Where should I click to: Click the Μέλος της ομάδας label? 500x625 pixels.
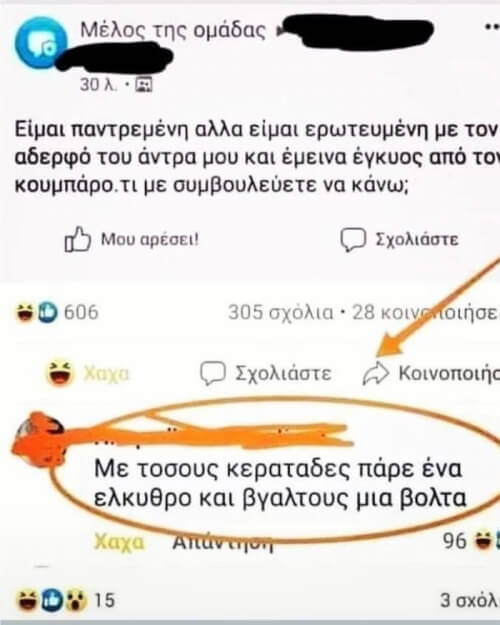[x=173, y=30]
